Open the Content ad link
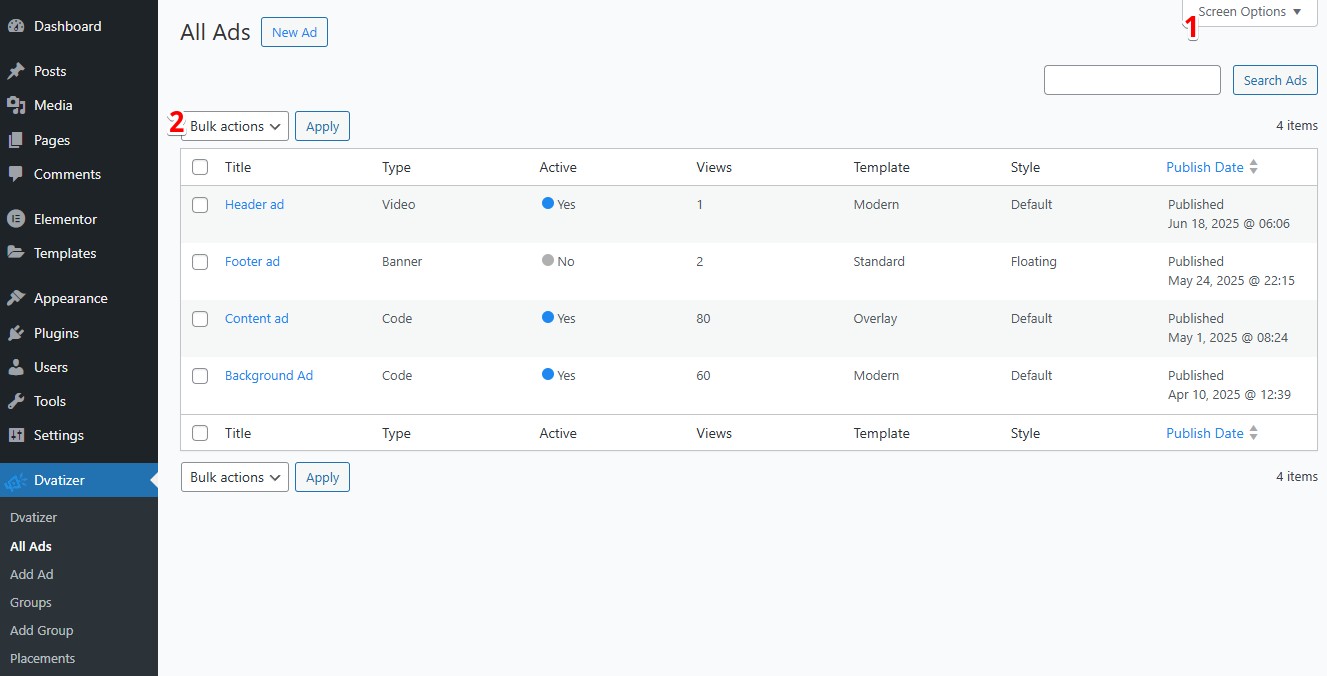Screen dimensions: 1327x676 (x=256, y=318)
